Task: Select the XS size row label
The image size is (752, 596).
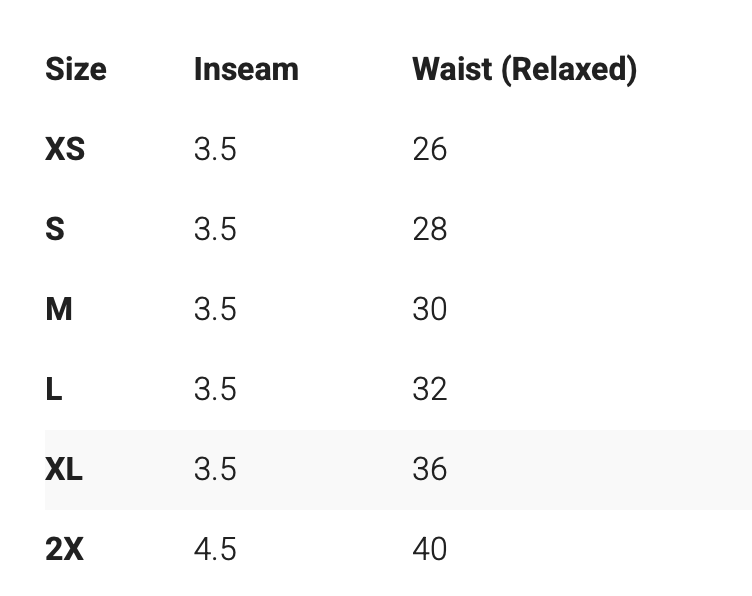Action: pos(65,149)
